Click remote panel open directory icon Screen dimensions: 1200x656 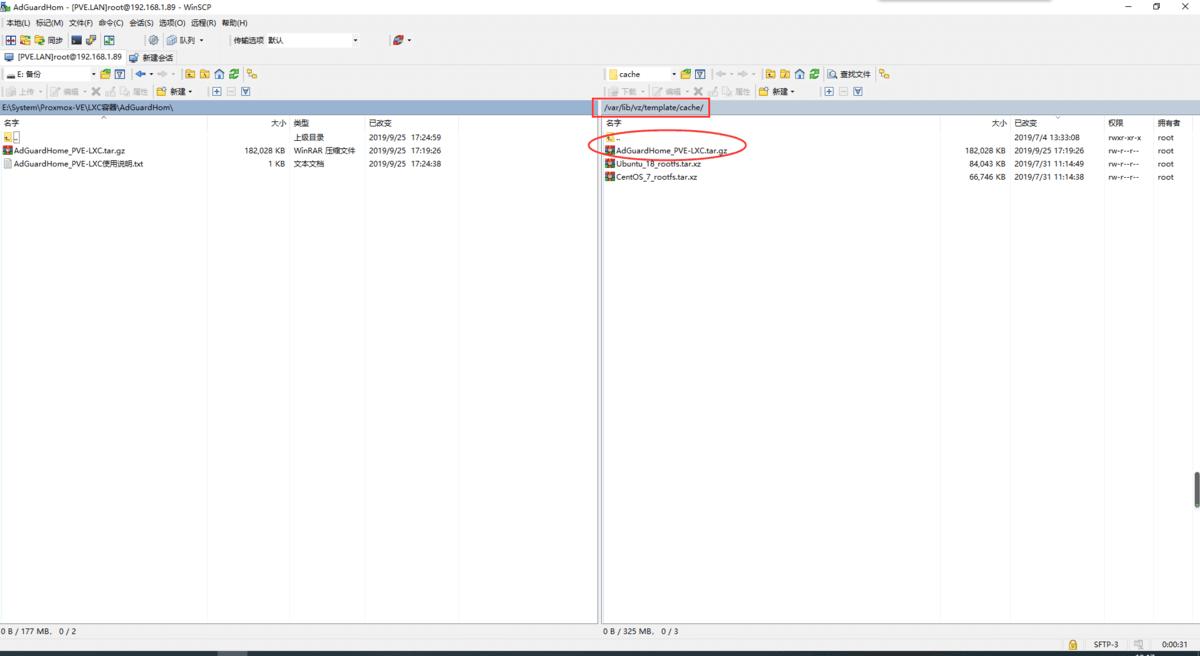685,74
